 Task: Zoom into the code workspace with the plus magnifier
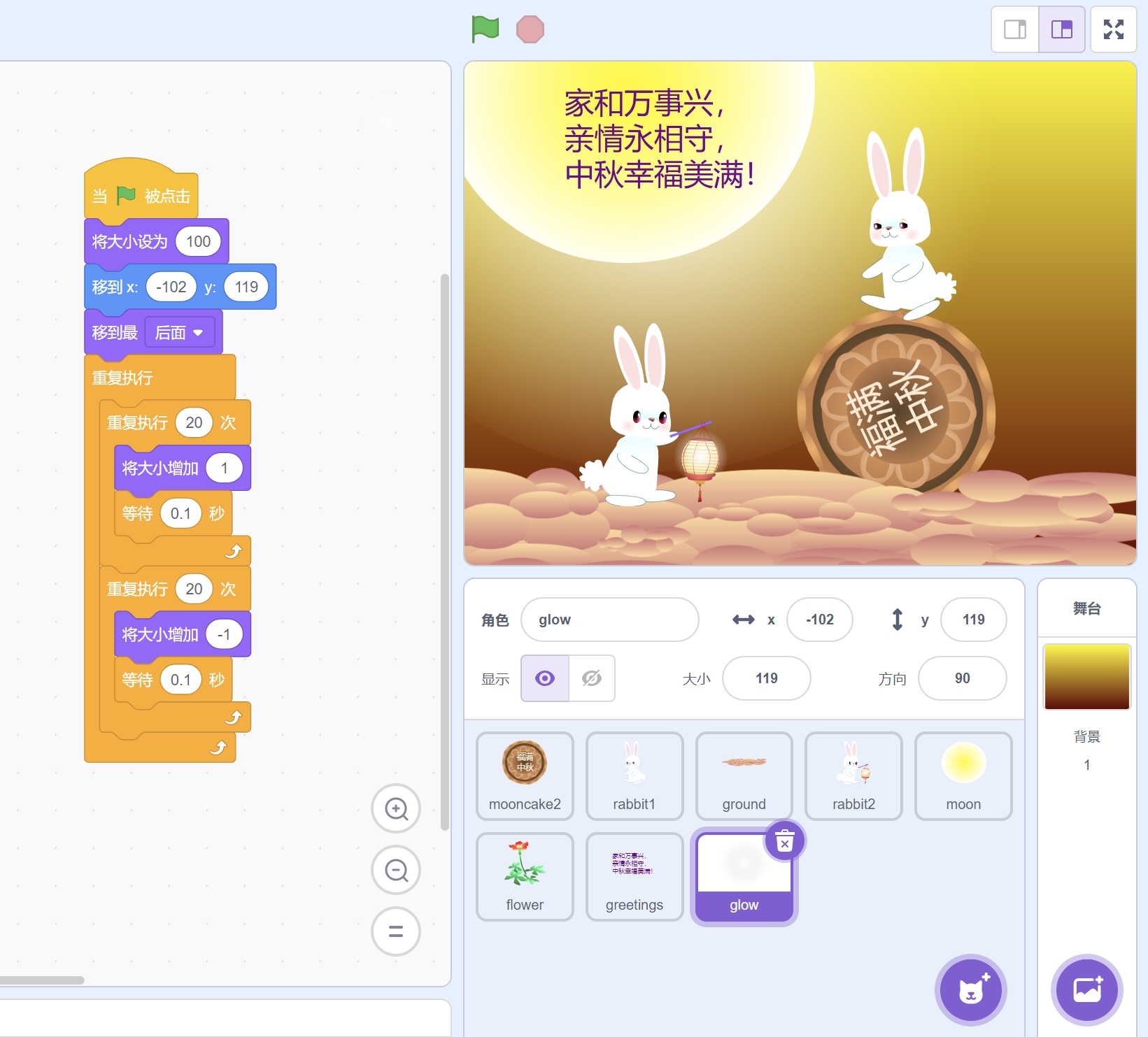point(396,809)
